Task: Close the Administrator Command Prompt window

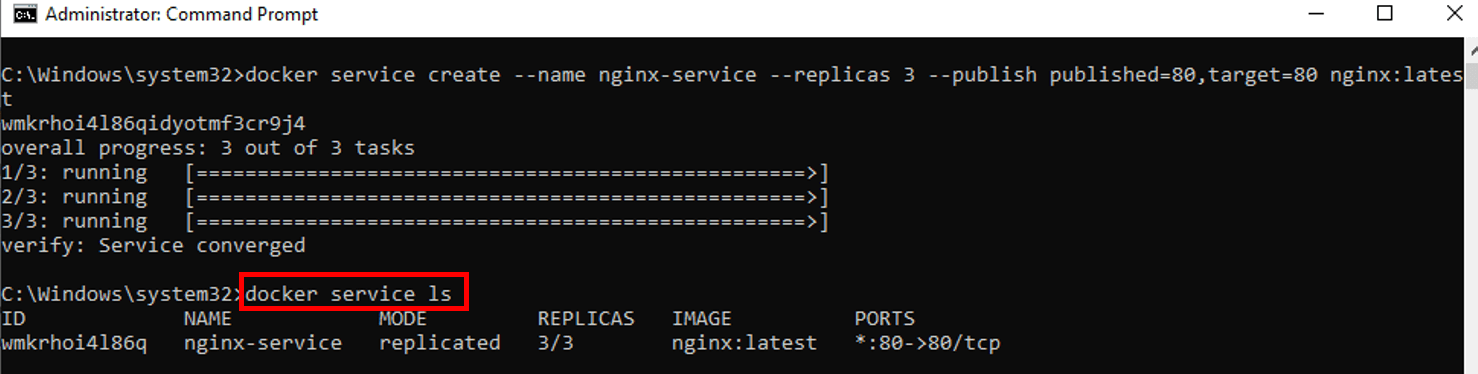Action: tap(1454, 14)
